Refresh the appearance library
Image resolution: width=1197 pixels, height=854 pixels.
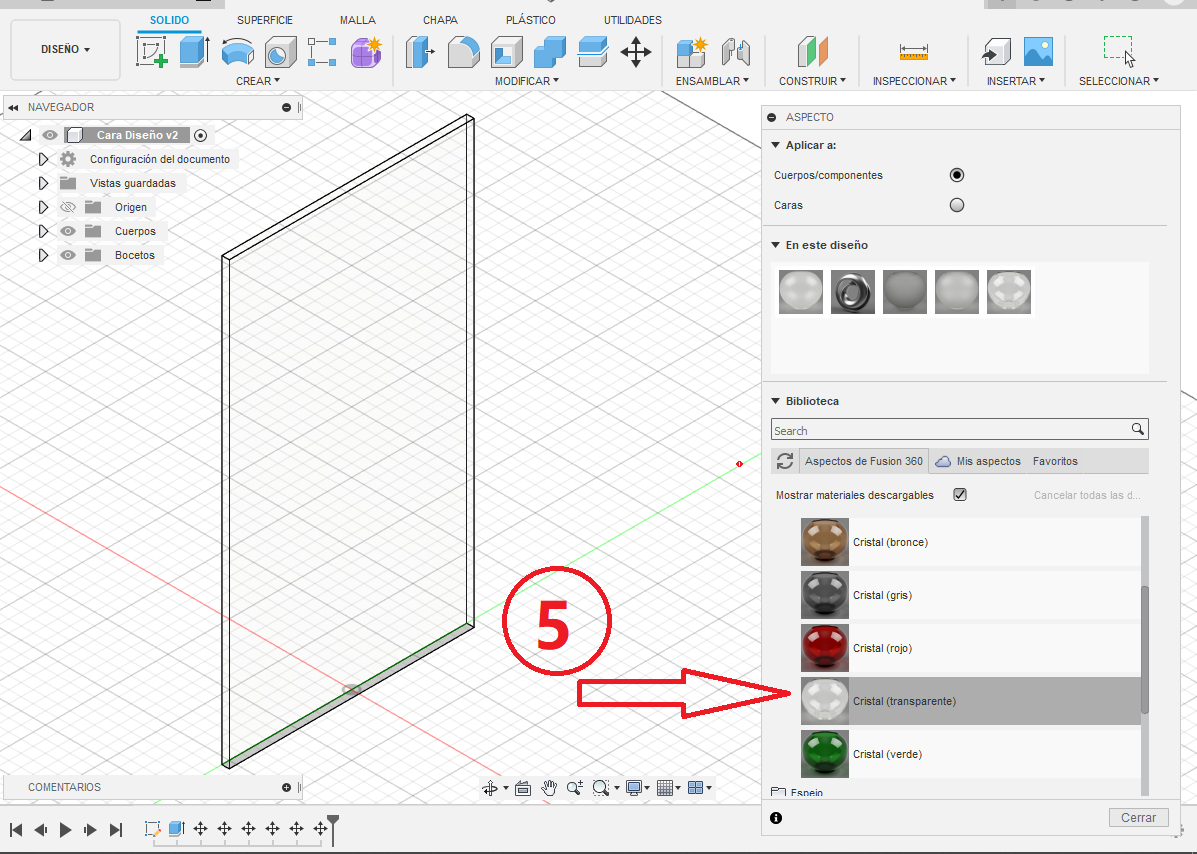coord(785,461)
